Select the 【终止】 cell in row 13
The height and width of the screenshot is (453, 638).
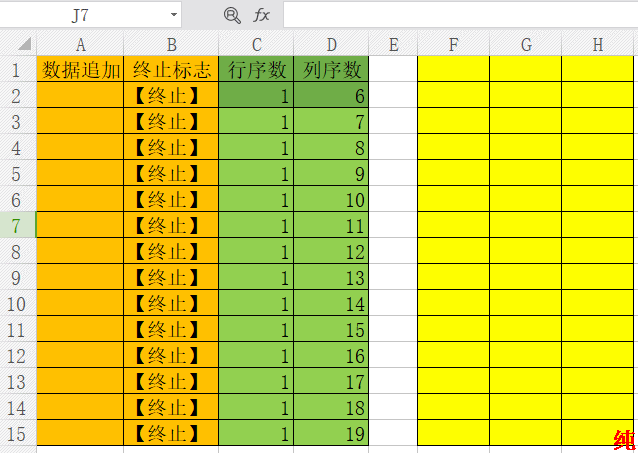coord(171,381)
